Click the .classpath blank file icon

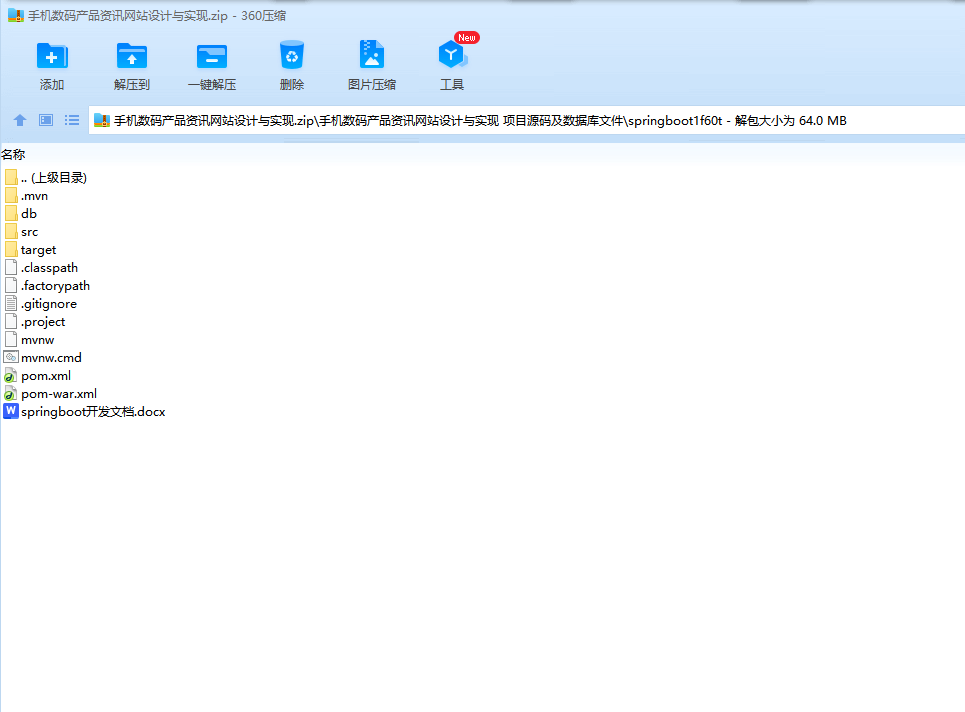point(10,267)
